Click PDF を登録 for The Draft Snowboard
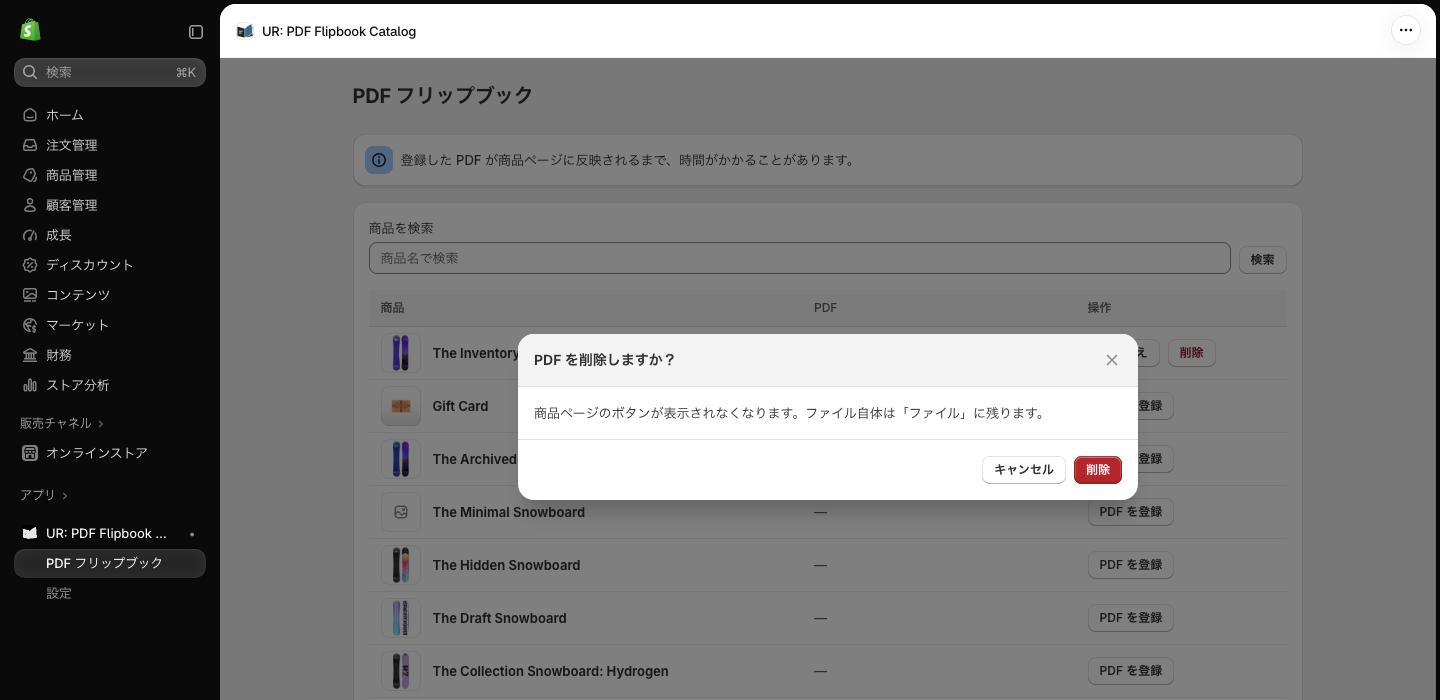Viewport: 1440px width, 700px height. click(x=1131, y=618)
